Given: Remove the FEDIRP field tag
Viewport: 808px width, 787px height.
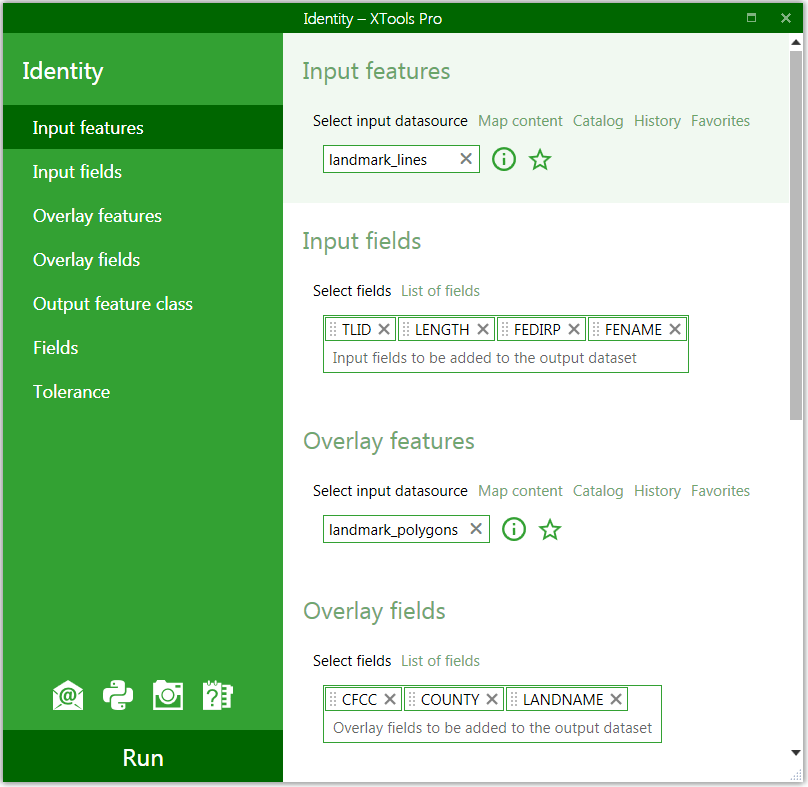Looking at the screenshot, I should [x=574, y=329].
